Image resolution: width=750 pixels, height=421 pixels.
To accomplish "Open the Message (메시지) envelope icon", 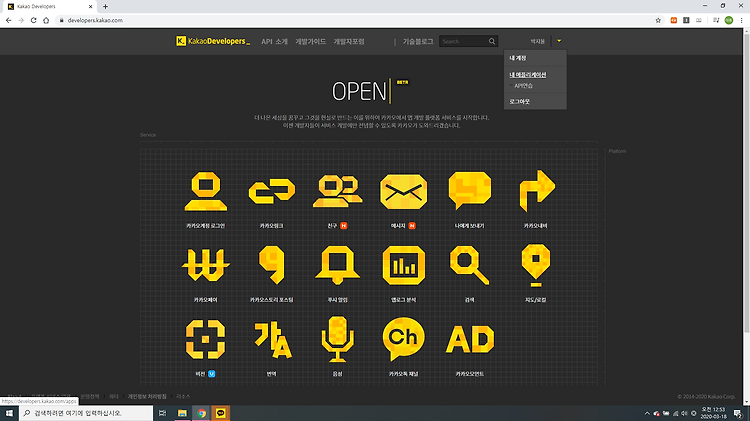I will pyautogui.click(x=403, y=191).
